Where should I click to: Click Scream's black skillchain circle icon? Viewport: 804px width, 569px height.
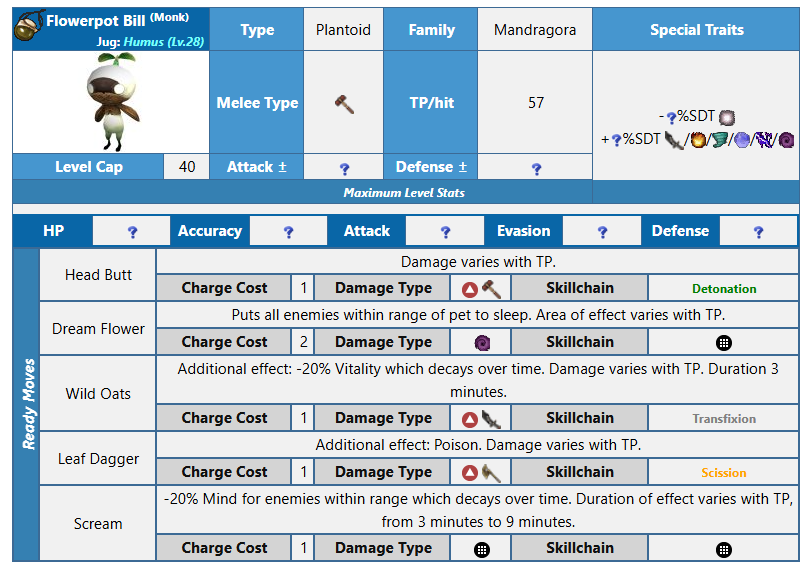(x=723, y=550)
